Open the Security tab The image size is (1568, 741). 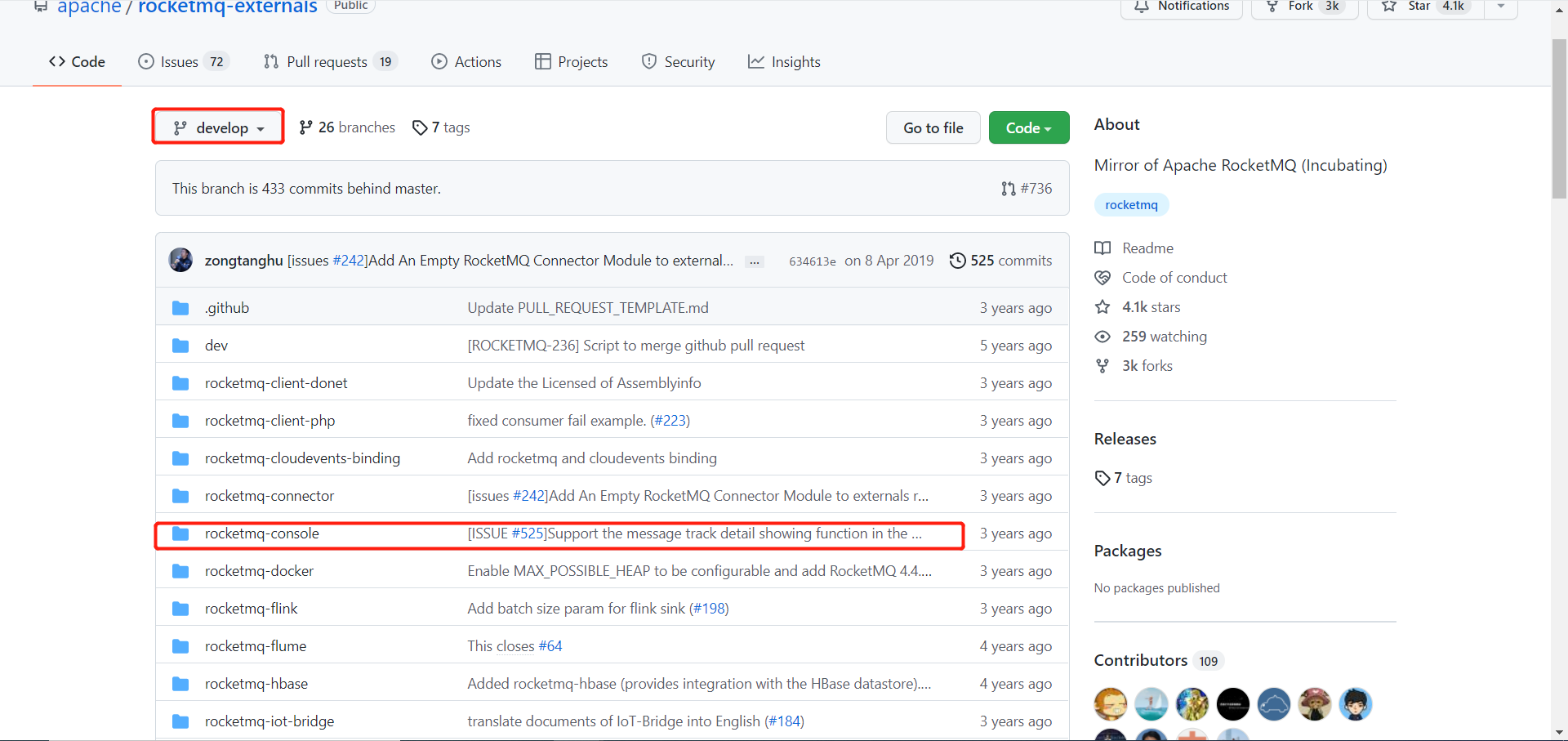[x=678, y=62]
